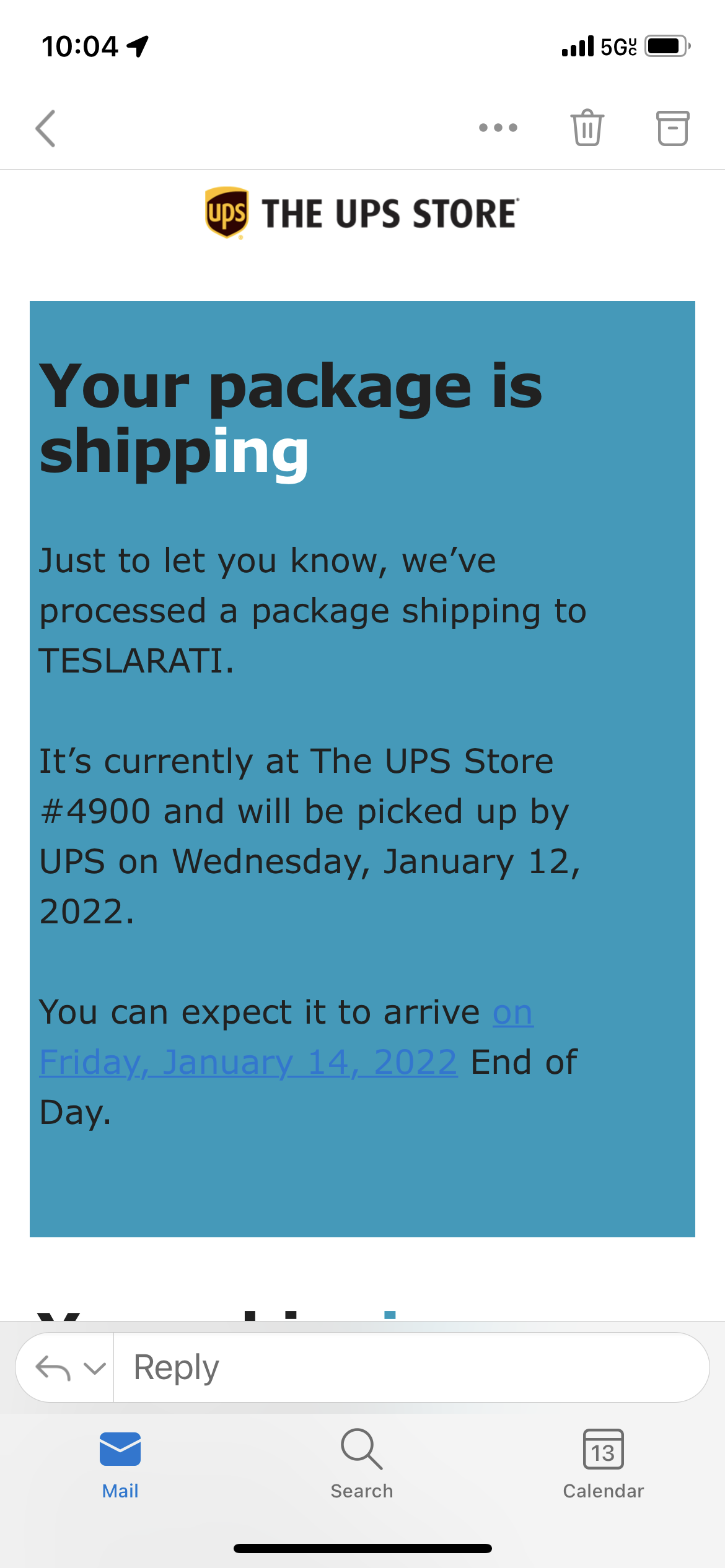This screenshot has height=1568, width=725.
Task: Delete this email with the trash icon
Action: (x=587, y=128)
